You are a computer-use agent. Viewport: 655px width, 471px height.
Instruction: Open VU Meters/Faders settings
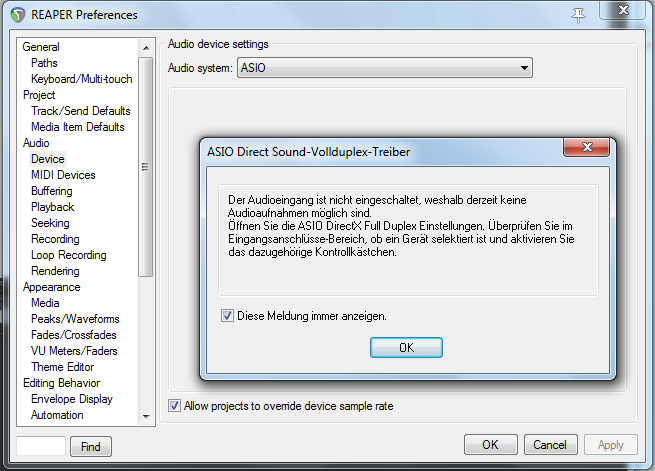[x=74, y=351]
